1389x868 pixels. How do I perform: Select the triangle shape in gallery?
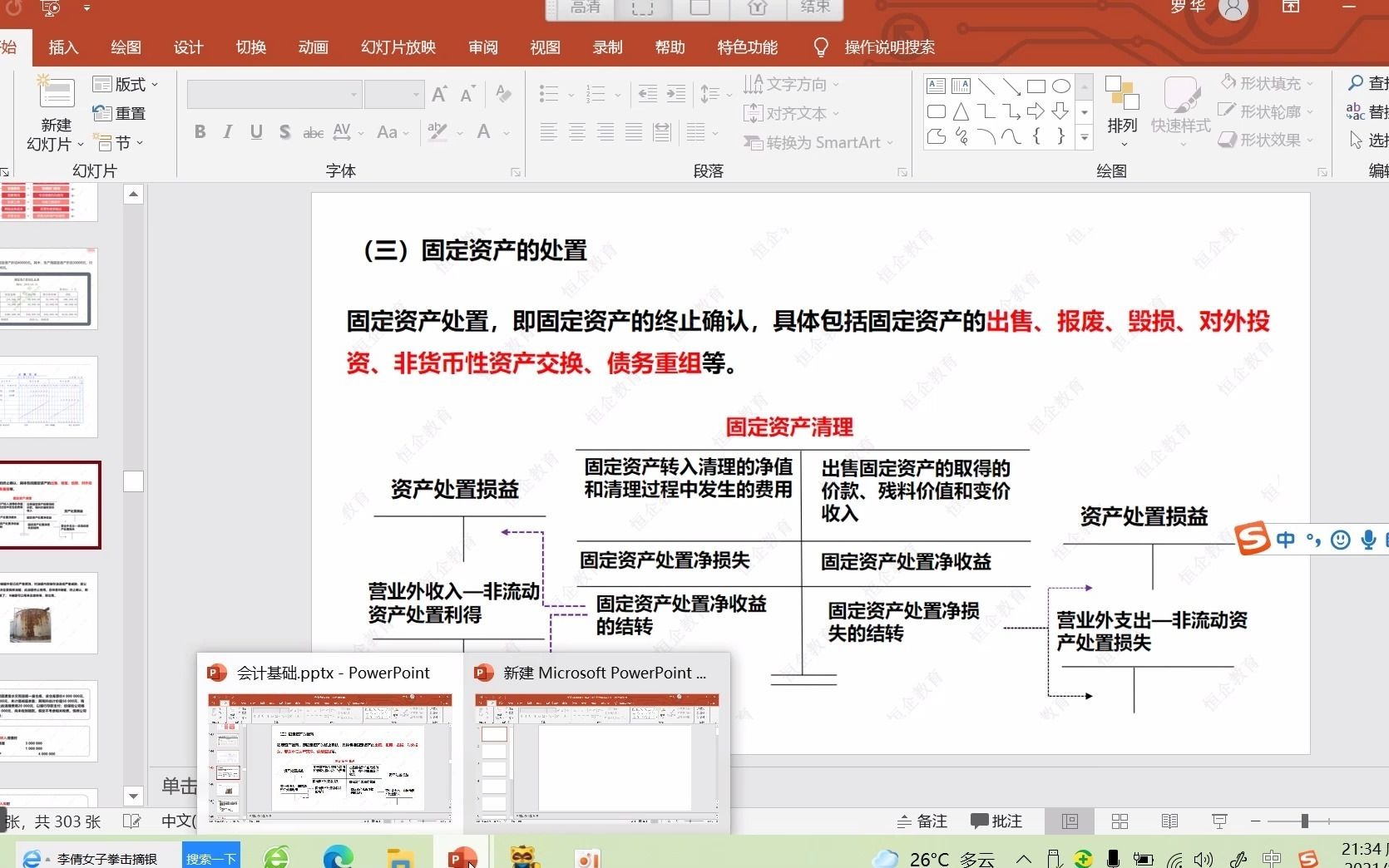coord(961,111)
